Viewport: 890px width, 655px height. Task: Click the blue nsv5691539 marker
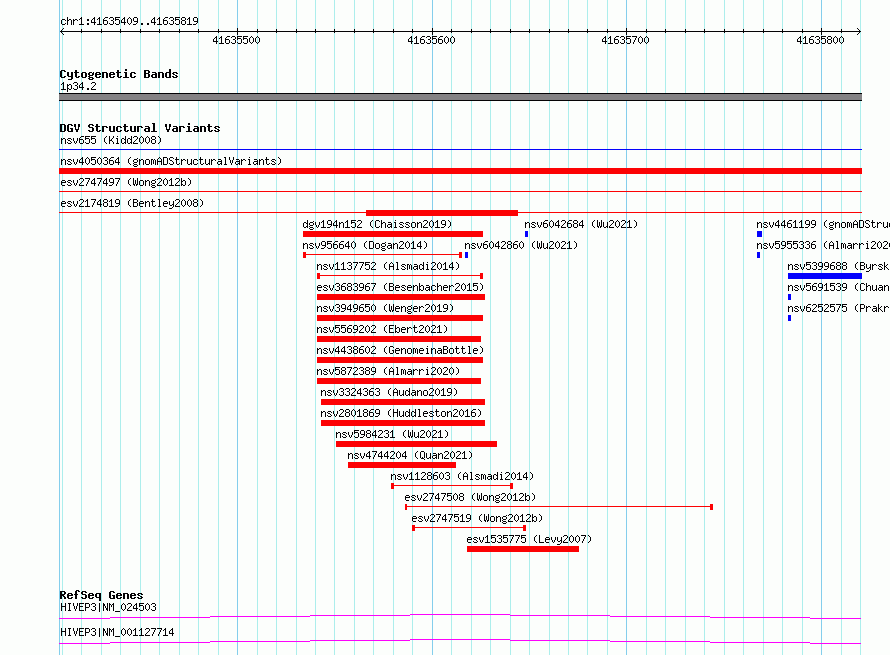[790, 297]
